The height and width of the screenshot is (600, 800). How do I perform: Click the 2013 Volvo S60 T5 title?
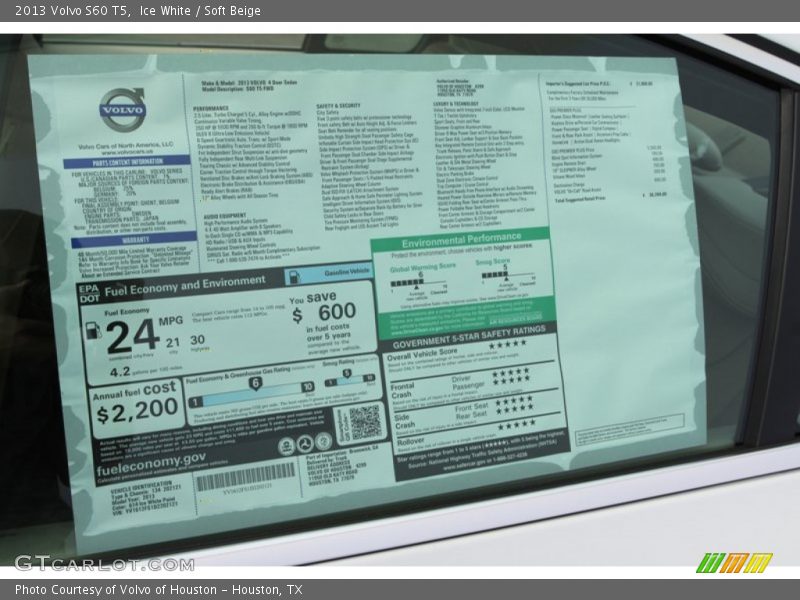tap(69, 11)
